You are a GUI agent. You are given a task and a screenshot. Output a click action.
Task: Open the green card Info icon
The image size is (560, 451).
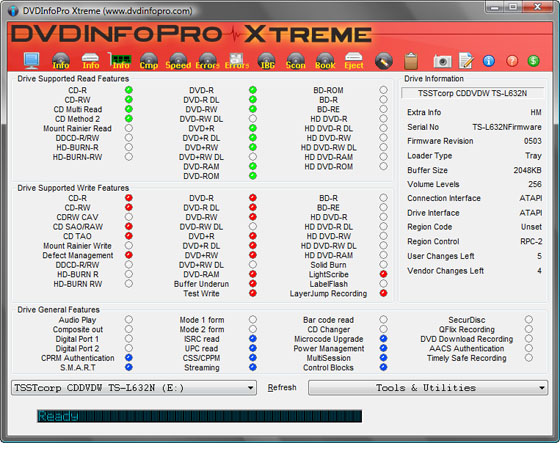(120, 61)
